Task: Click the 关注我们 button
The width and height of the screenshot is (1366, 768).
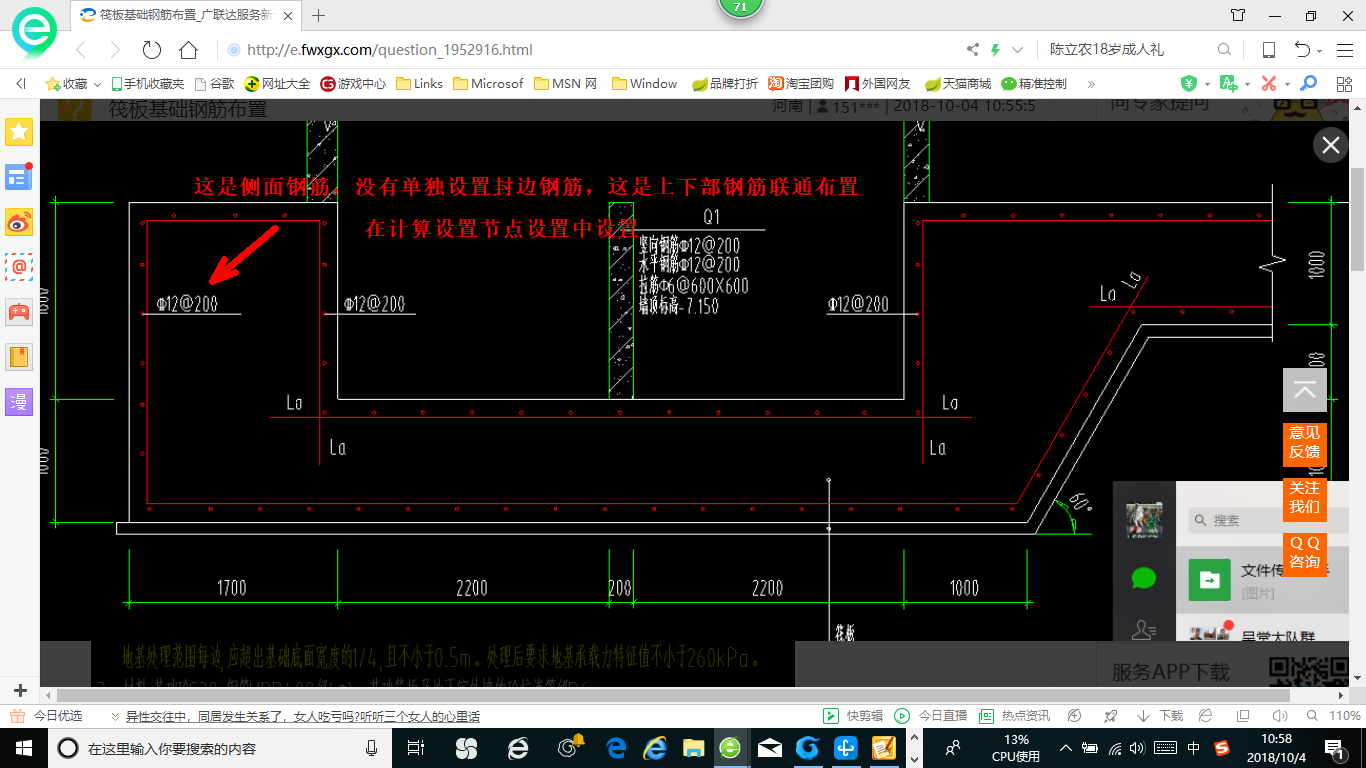Action: (1305, 498)
